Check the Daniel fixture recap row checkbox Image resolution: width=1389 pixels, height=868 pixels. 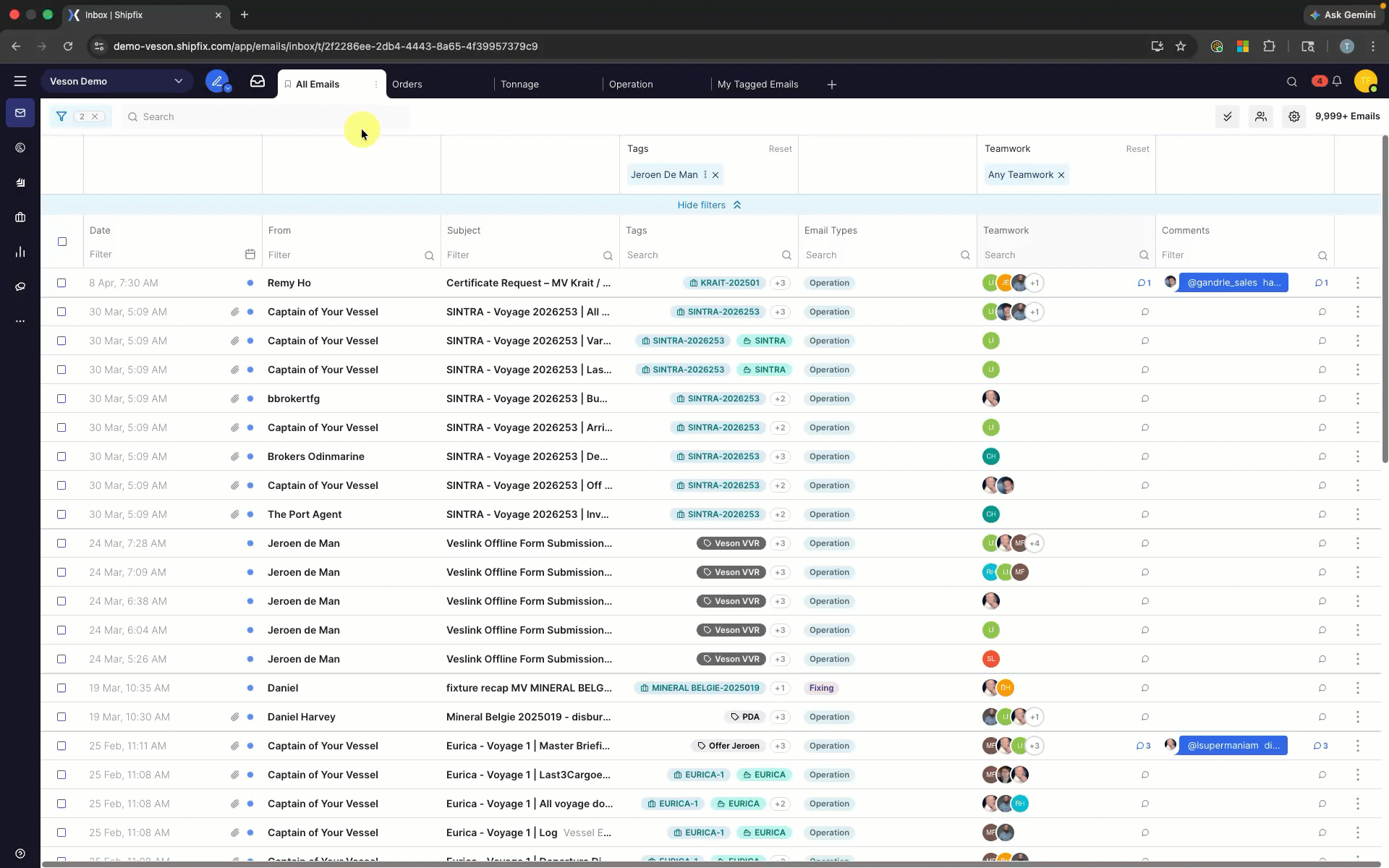(61, 688)
